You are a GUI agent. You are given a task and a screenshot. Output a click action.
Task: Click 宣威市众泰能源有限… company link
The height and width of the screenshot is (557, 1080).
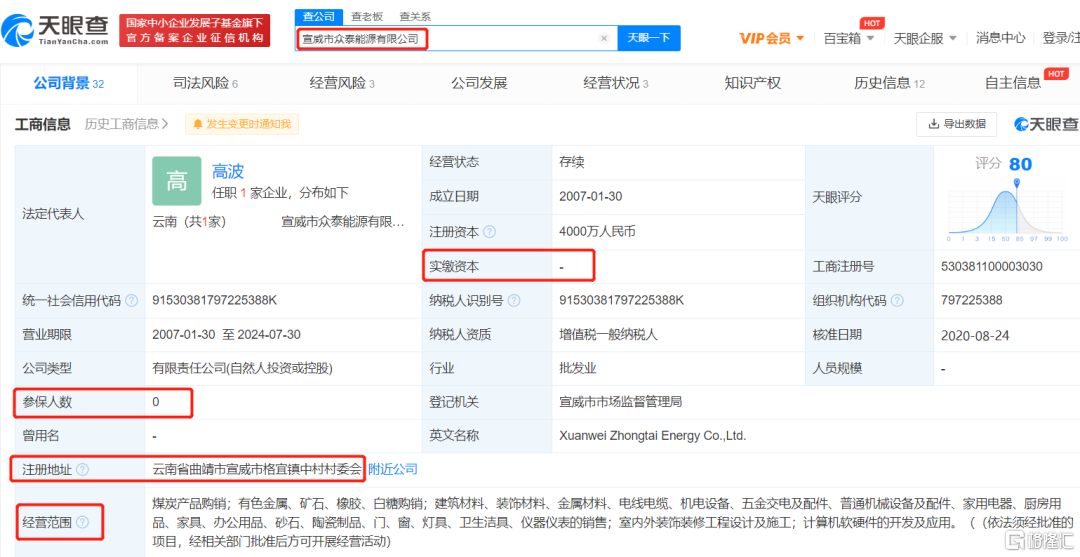tap(342, 222)
